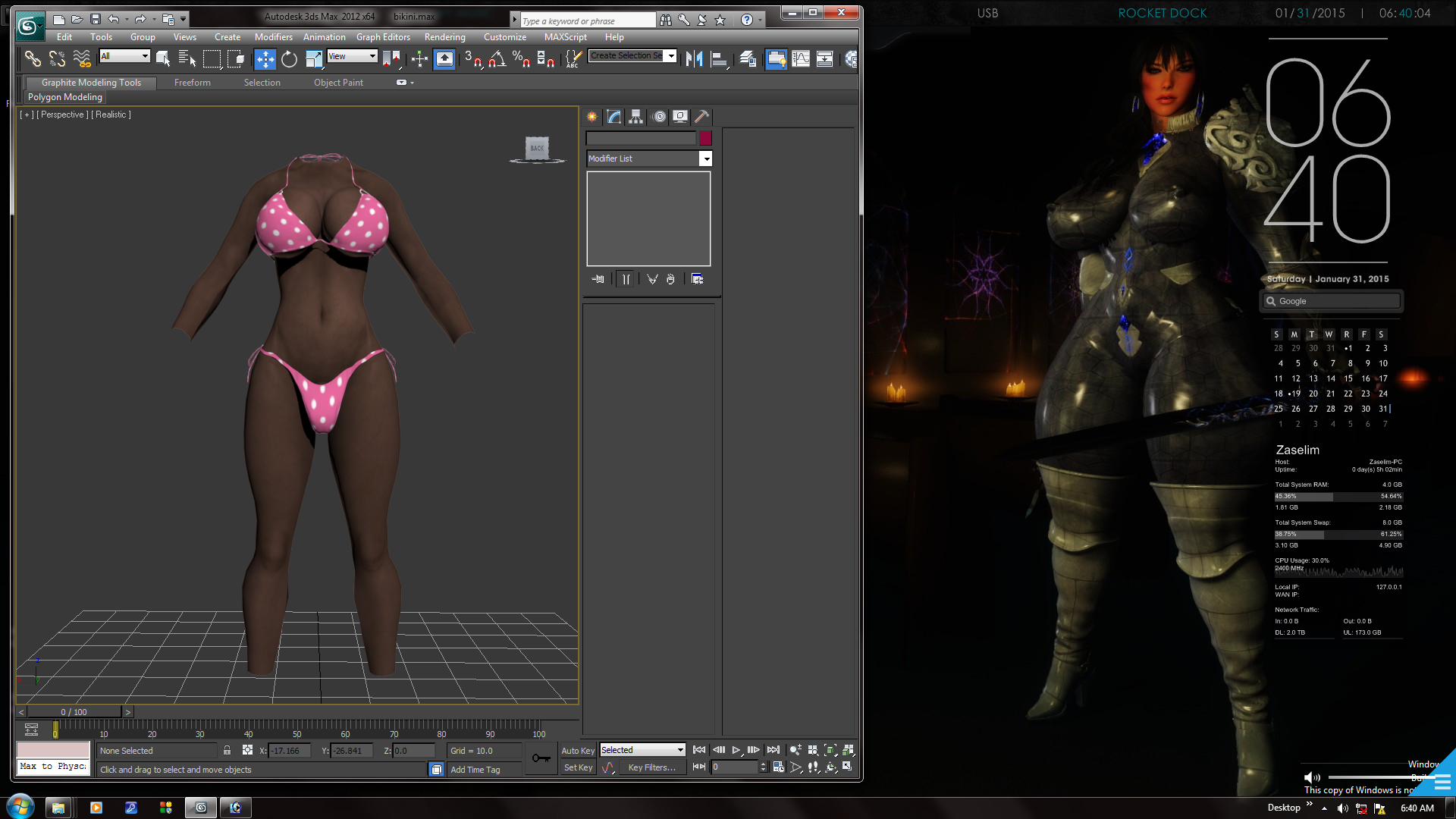Click Use Pivot Point Center icon
Image resolution: width=1456 pixels, height=819 pixels.
393,58
